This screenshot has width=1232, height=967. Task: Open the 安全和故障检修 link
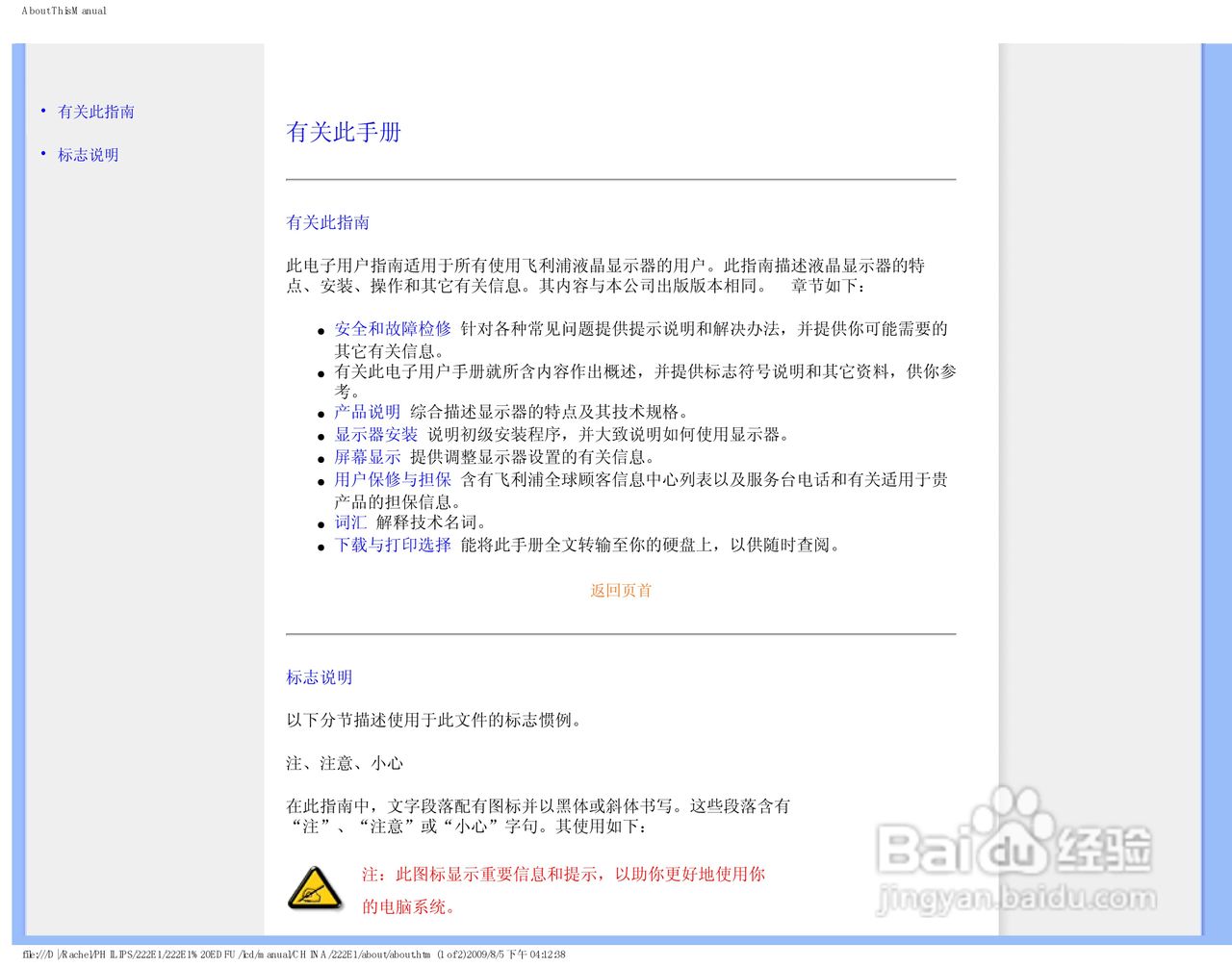click(x=393, y=329)
